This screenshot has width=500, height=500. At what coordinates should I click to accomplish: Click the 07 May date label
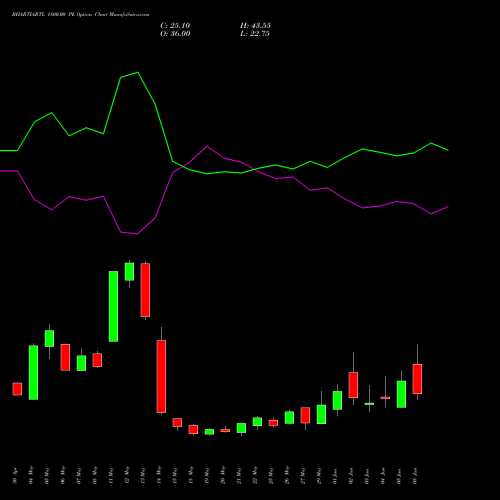click(79, 476)
